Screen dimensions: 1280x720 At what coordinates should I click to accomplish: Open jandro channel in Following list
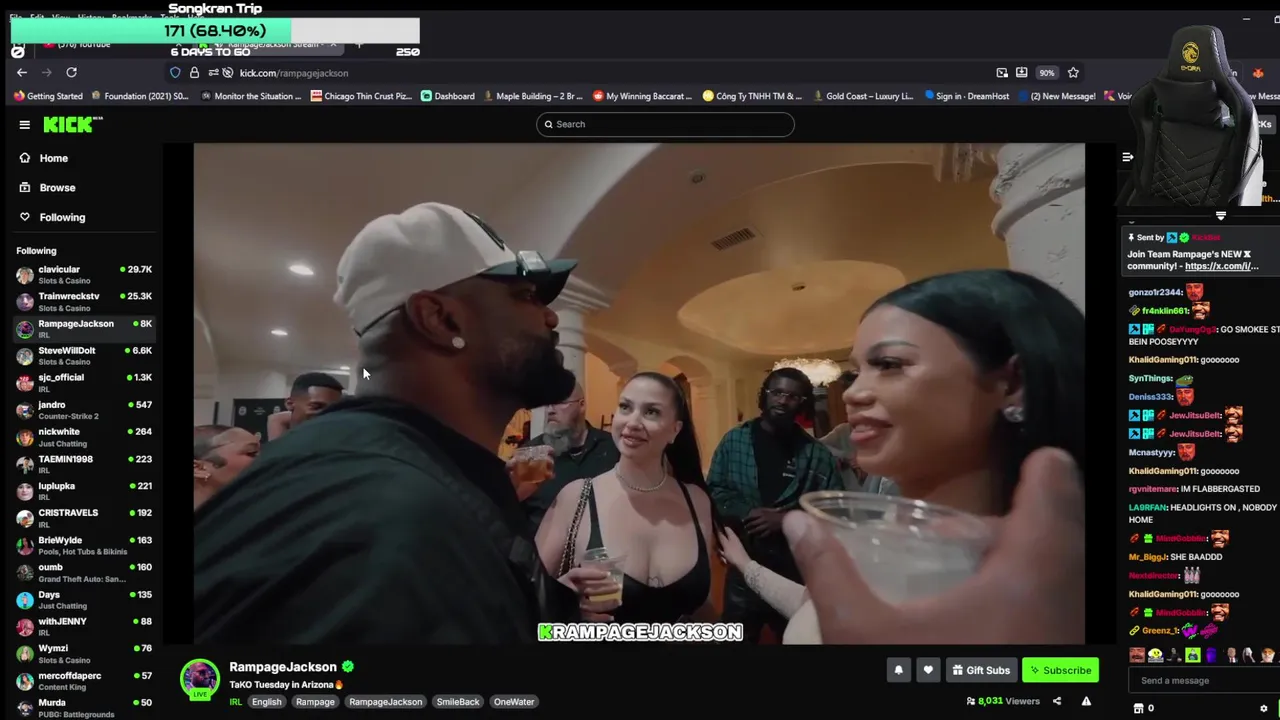coord(84,409)
